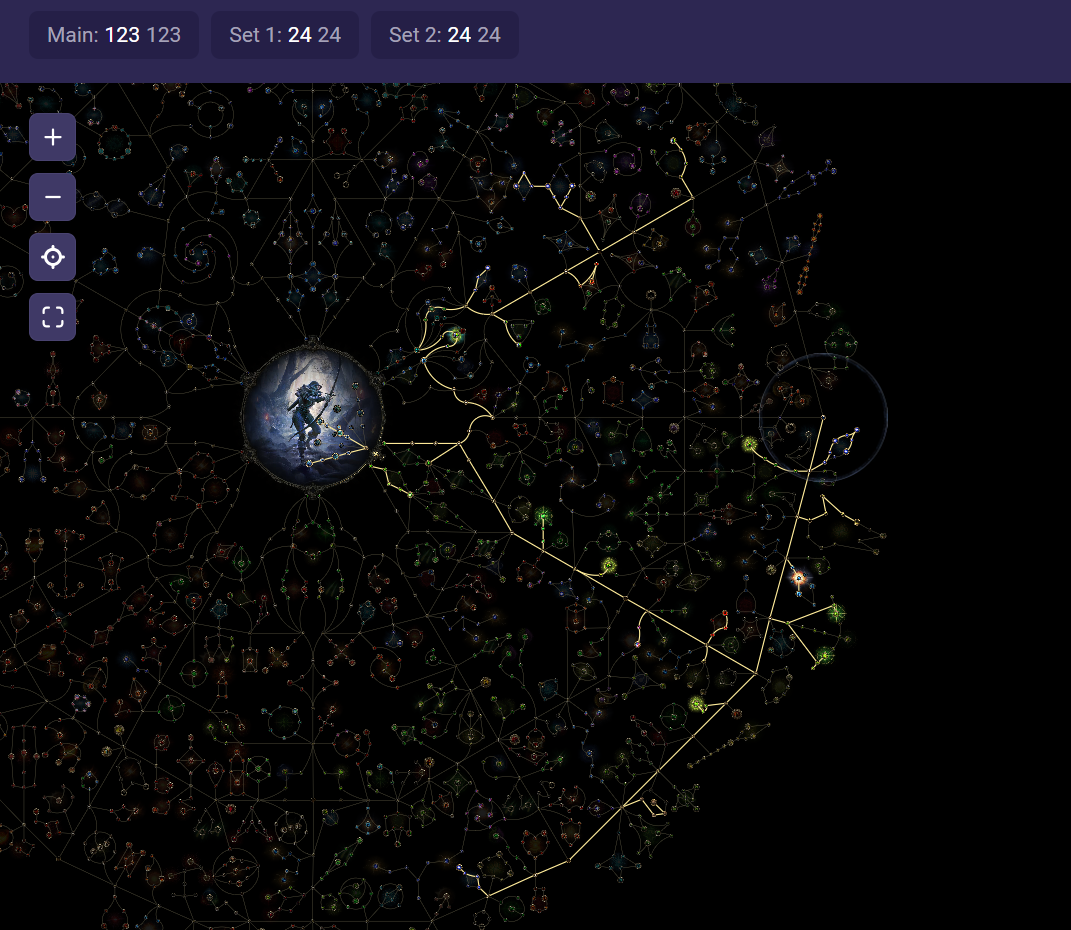
Task: Select the bright orange-white glowing node
Action: pyautogui.click(x=798, y=577)
